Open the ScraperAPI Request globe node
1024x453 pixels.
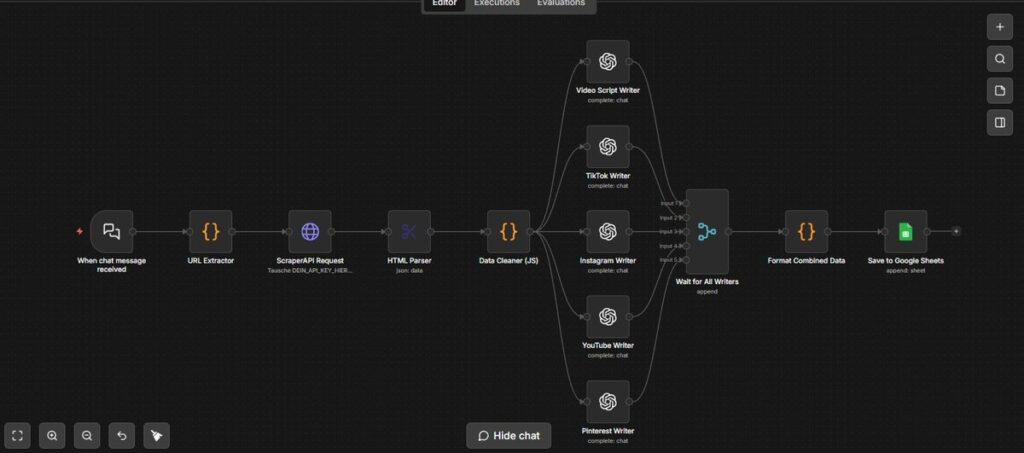click(310, 231)
